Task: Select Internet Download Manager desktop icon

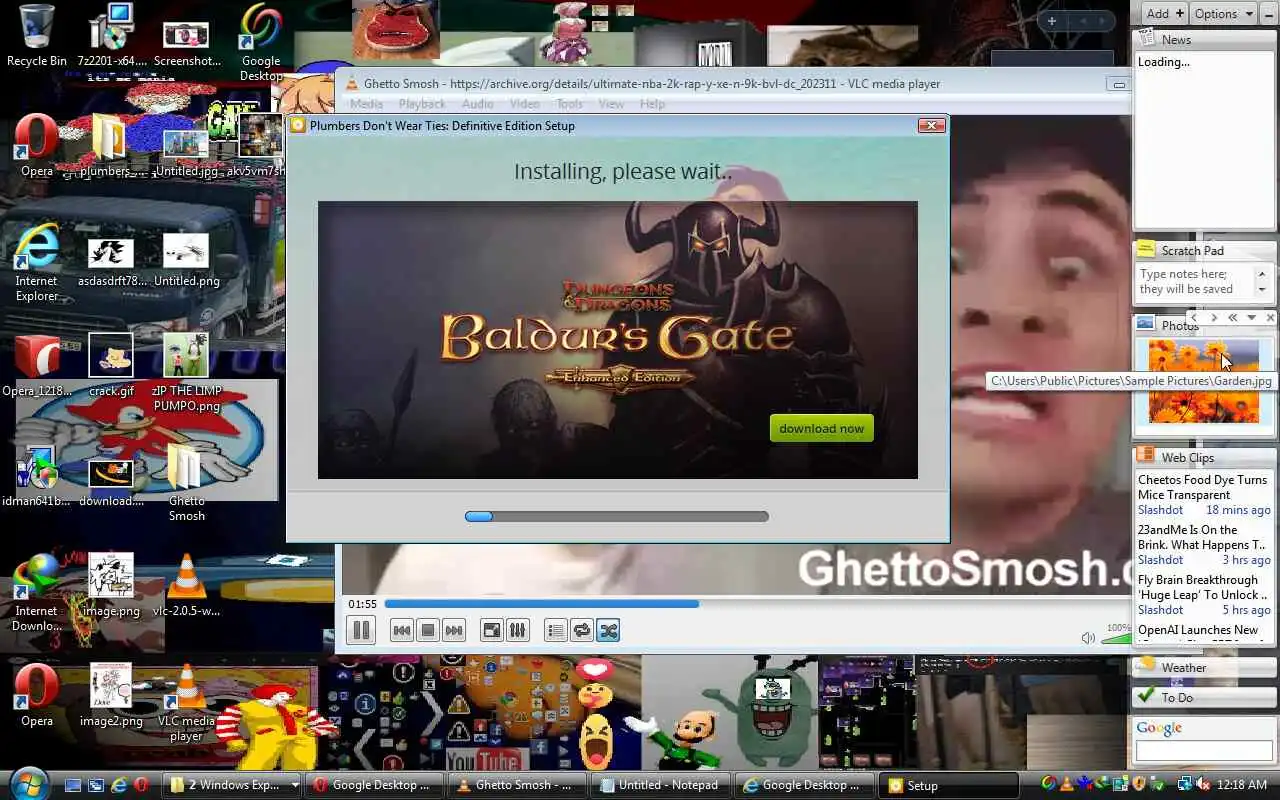Action: 36,592
